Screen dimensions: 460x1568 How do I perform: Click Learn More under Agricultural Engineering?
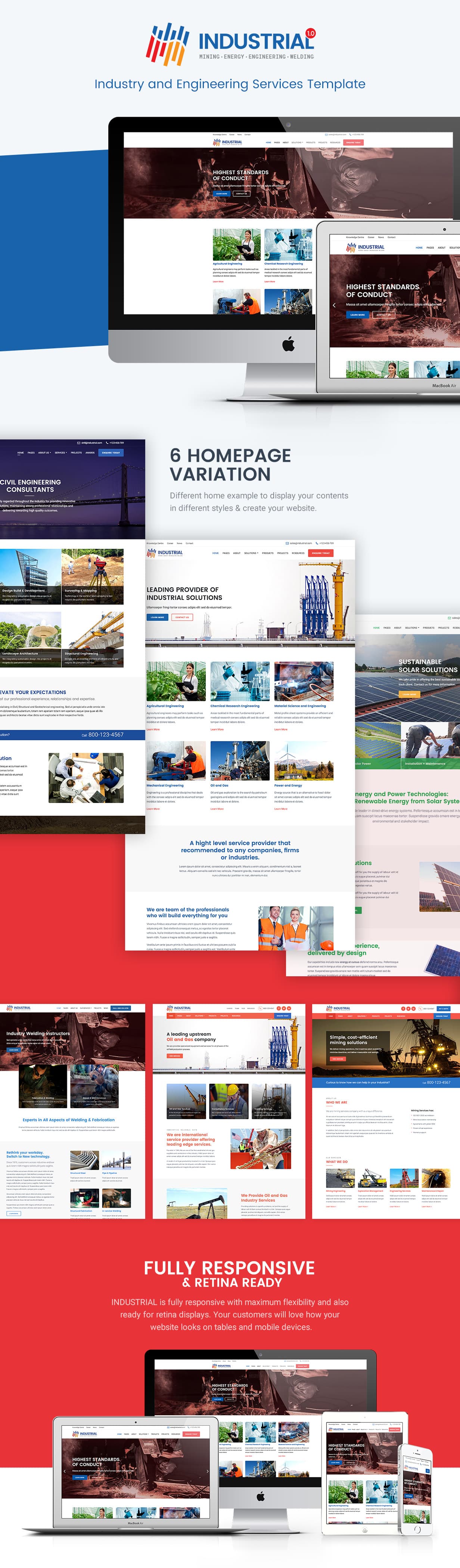click(153, 729)
